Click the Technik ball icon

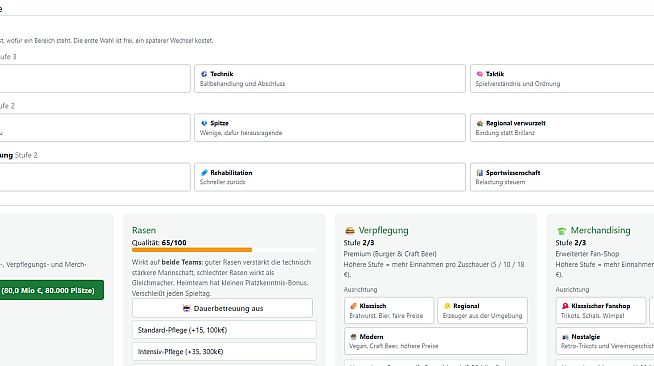204,74
